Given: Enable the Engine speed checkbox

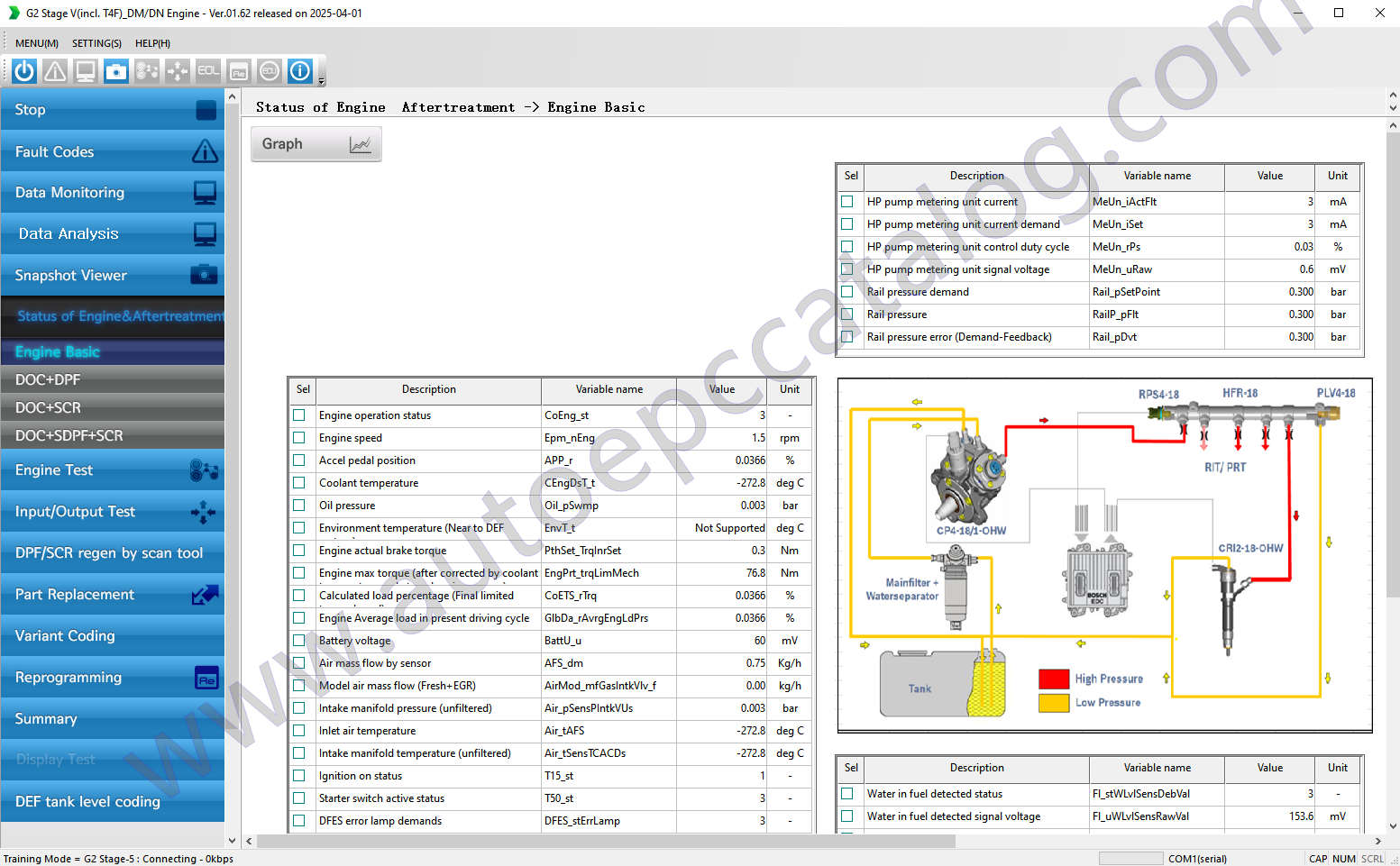Looking at the screenshot, I should point(298,437).
